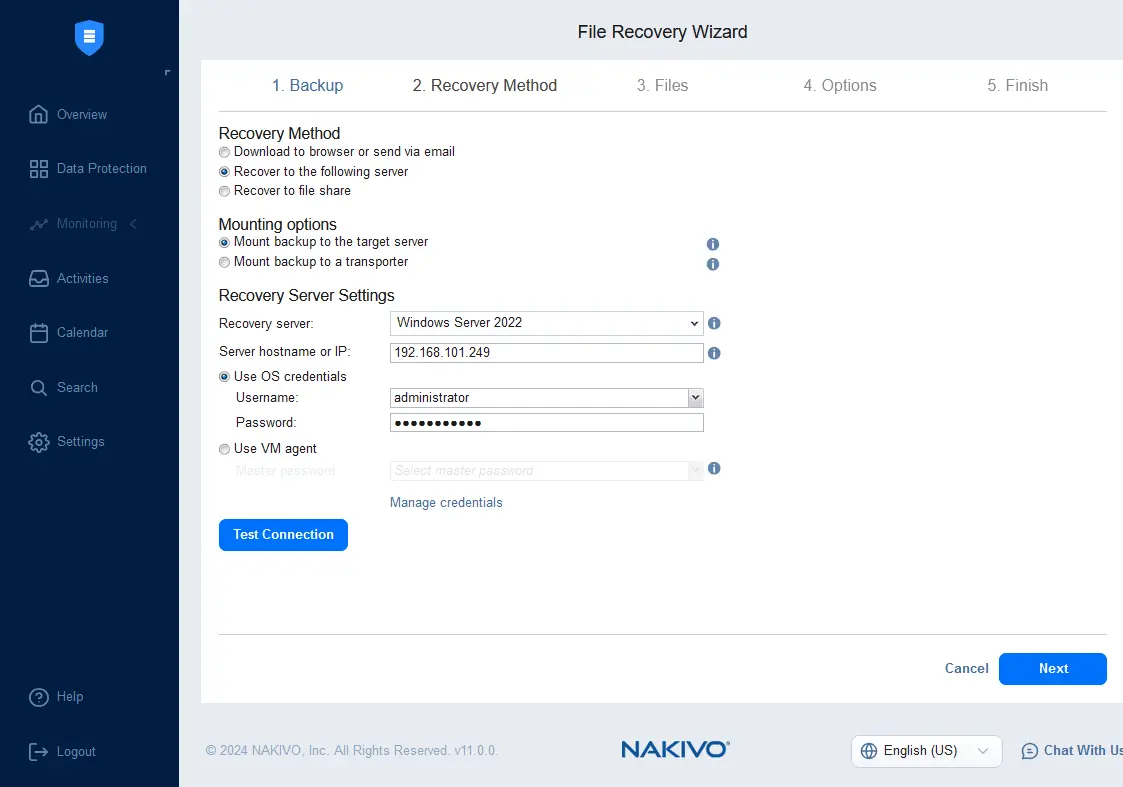Select Download to browser or send via email
This screenshot has height=787, width=1123.
tap(224, 152)
